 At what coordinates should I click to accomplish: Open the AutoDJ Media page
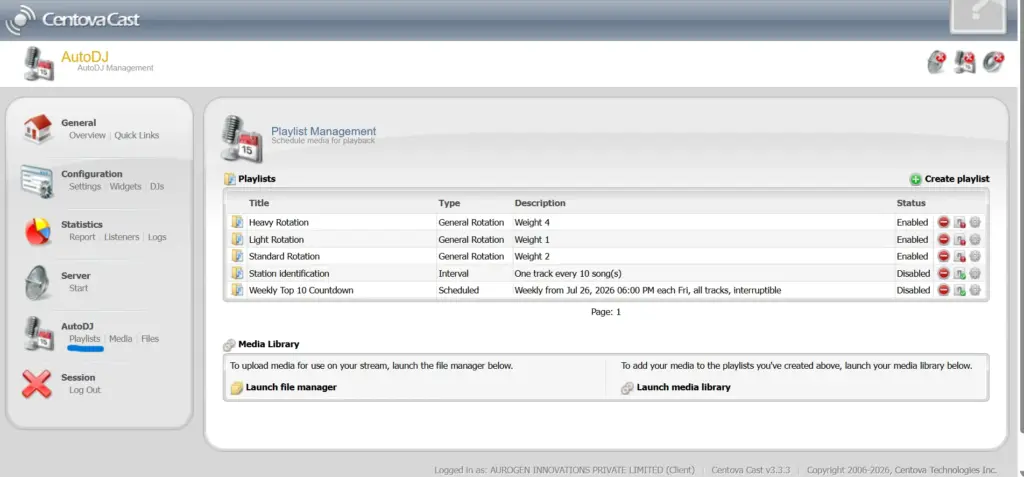click(120, 338)
